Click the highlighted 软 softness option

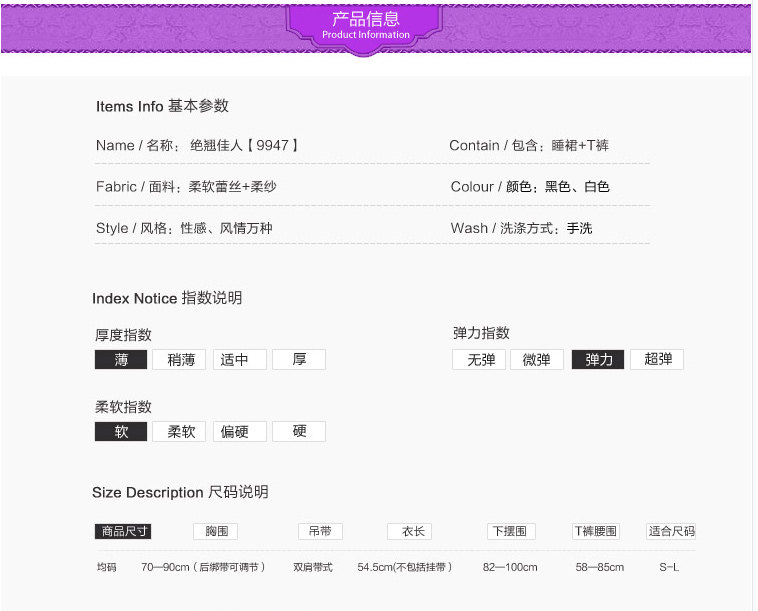click(x=121, y=432)
